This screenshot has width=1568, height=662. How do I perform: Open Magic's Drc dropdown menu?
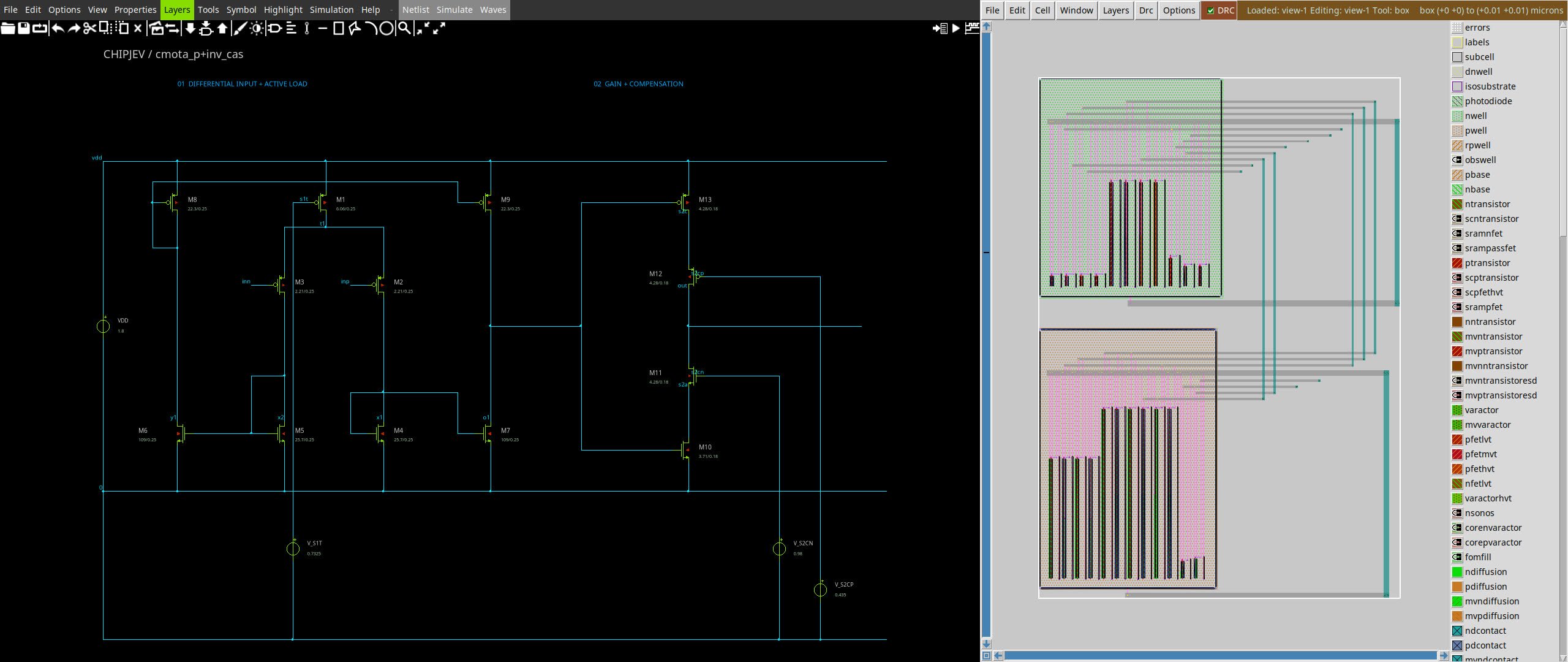click(x=1145, y=10)
